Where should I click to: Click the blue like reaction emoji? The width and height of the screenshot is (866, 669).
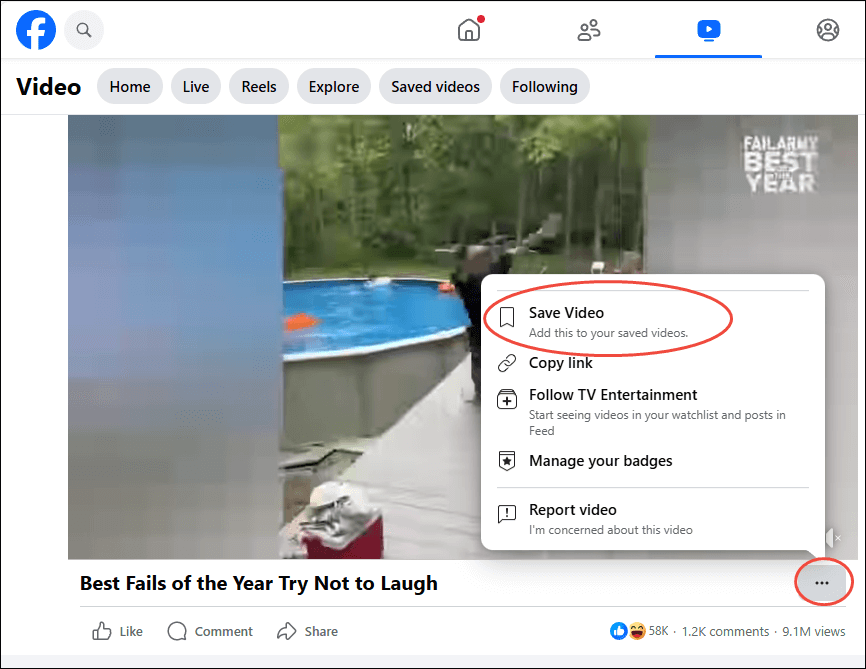(x=619, y=631)
